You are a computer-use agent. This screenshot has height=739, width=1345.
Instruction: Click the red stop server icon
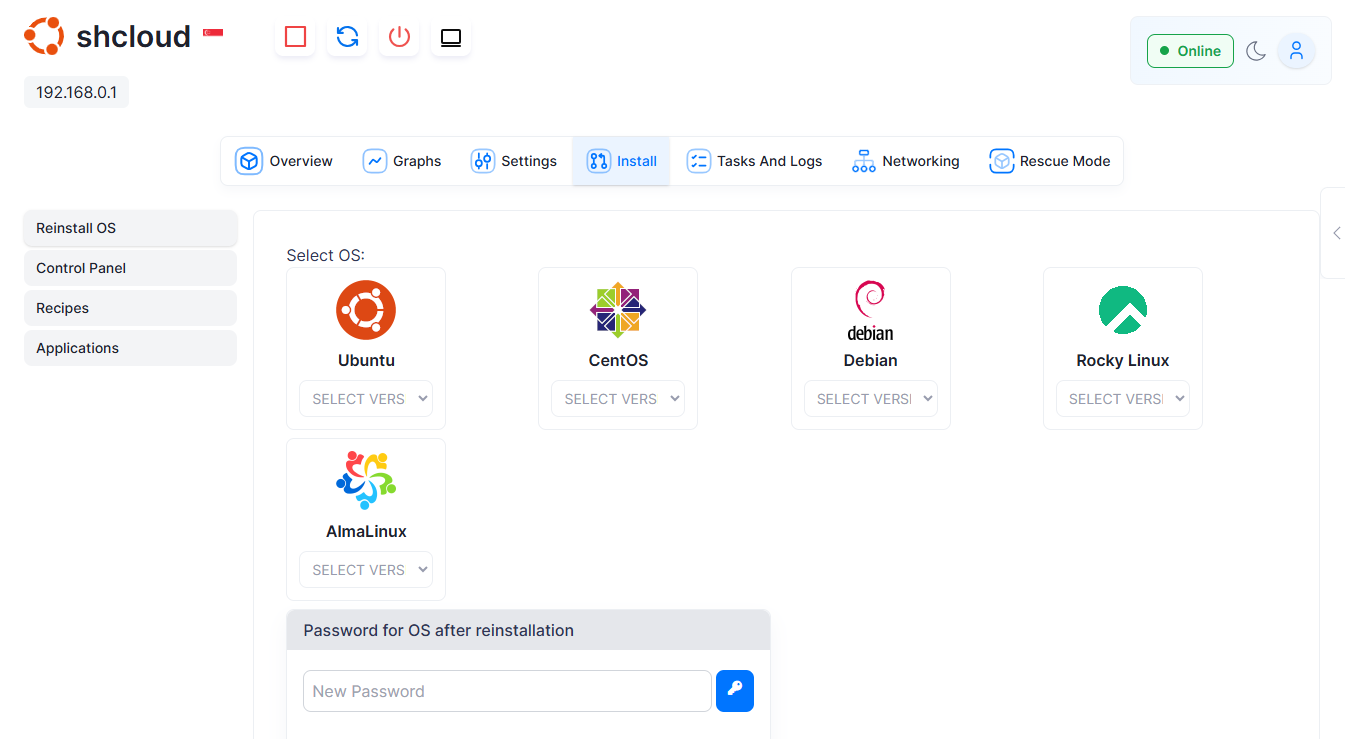[x=294, y=36]
